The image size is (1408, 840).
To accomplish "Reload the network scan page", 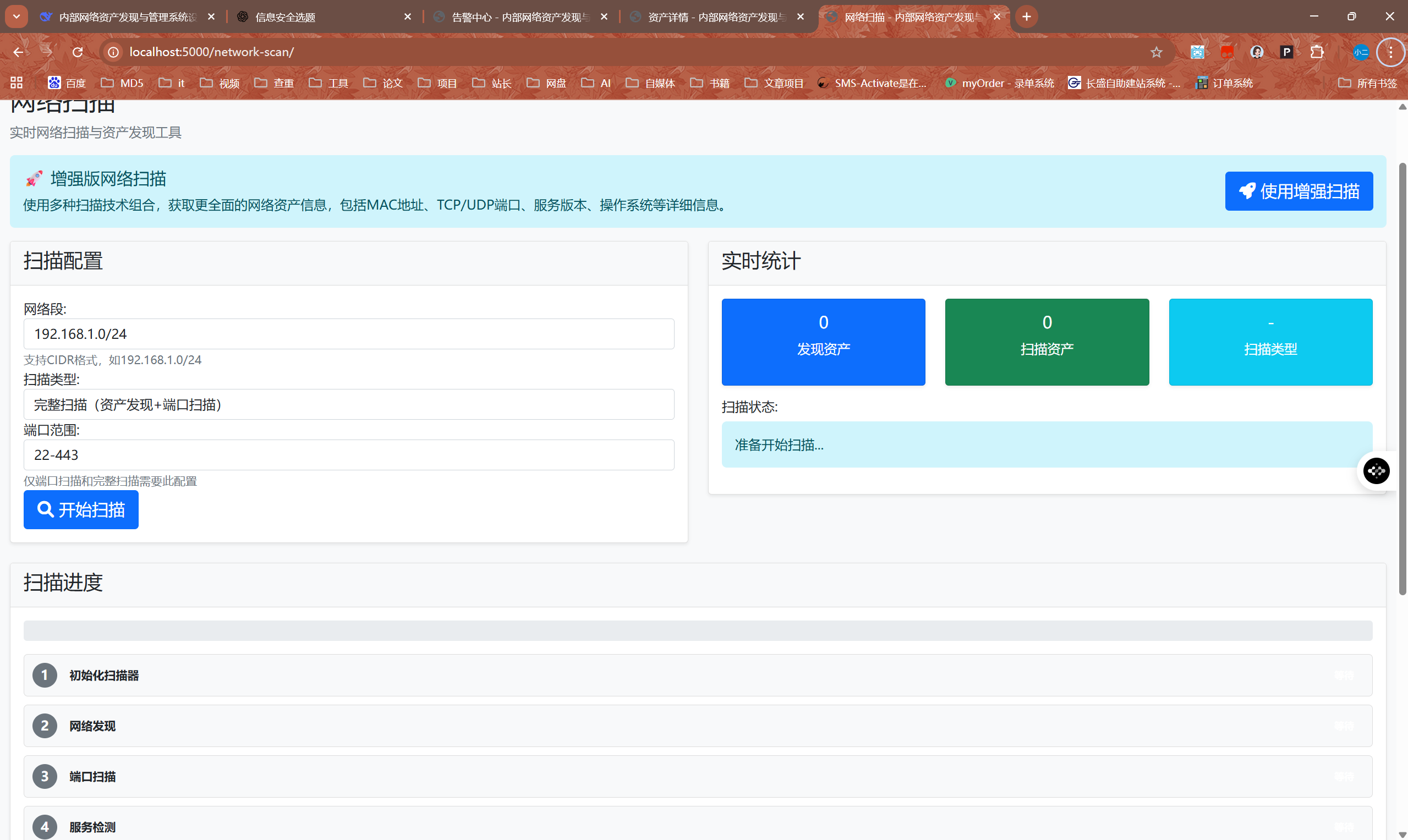I will coord(78,52).
